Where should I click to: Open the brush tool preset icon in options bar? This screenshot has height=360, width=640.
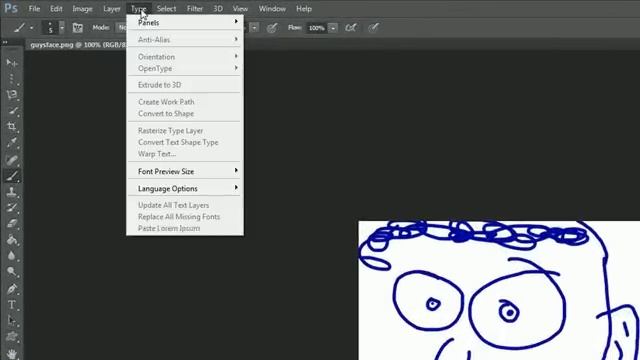[19, 28]
